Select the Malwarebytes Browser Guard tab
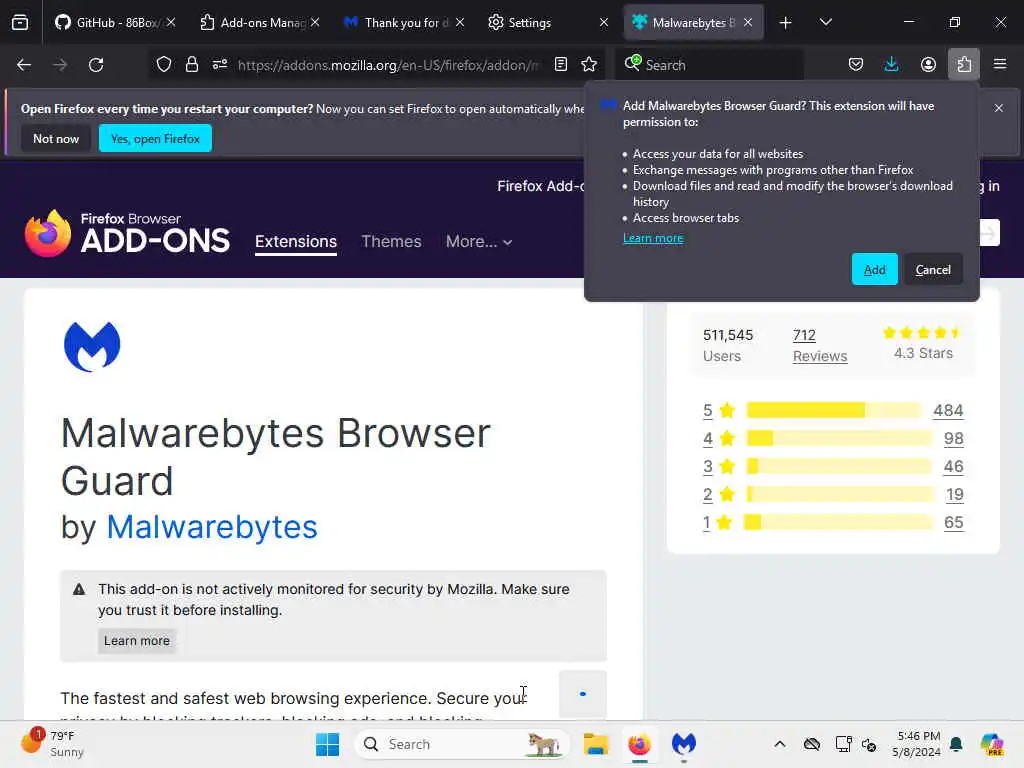The height and width of the screenshot is (768, 1024). tap(685, 22)
